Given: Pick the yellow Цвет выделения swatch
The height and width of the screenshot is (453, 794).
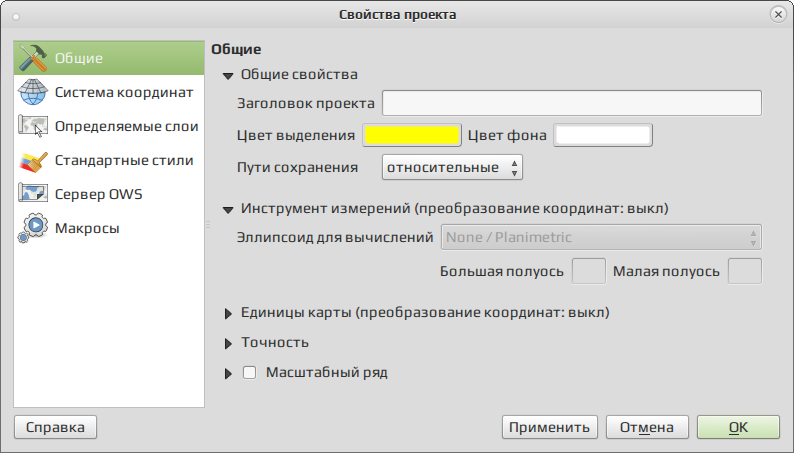Looking at the screenshot, I should tap(412, 135).
